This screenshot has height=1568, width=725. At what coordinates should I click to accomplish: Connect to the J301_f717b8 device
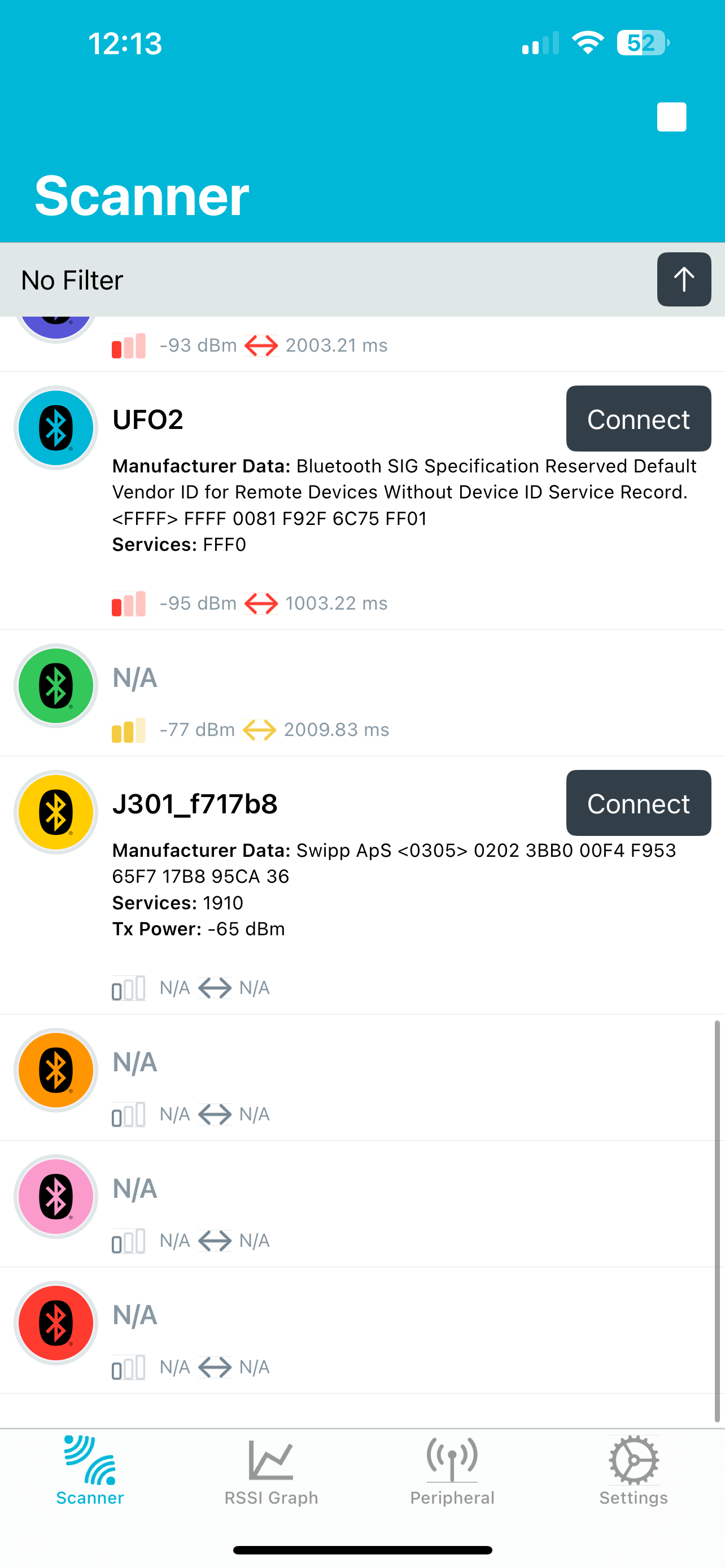639,804
